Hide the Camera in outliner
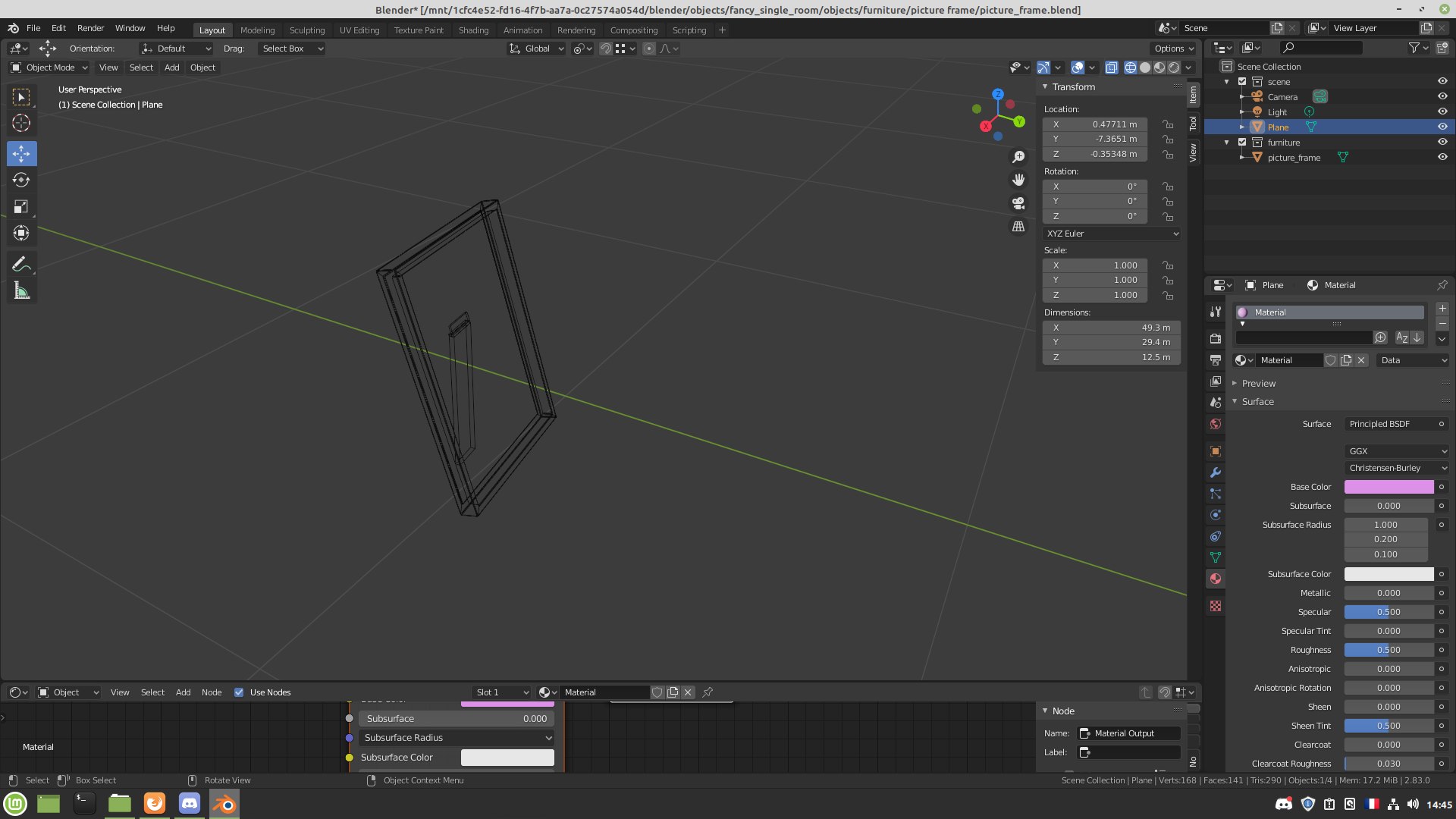1456x819 pixels. [1442, 97]
